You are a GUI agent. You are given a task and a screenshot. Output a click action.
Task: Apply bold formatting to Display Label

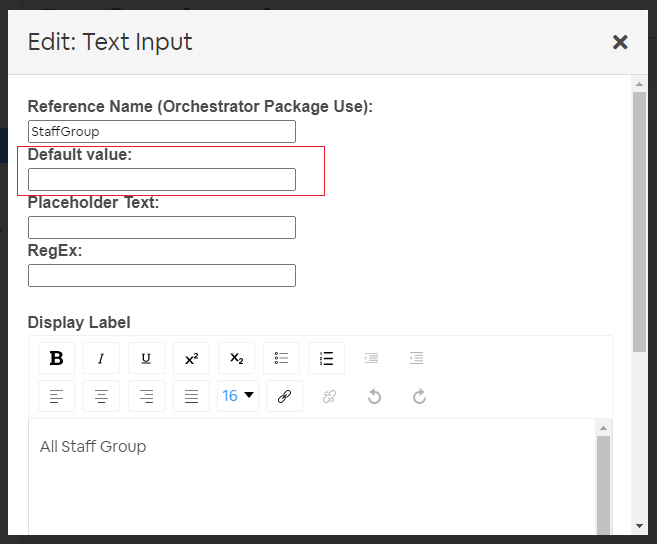(x=57, y=358)
